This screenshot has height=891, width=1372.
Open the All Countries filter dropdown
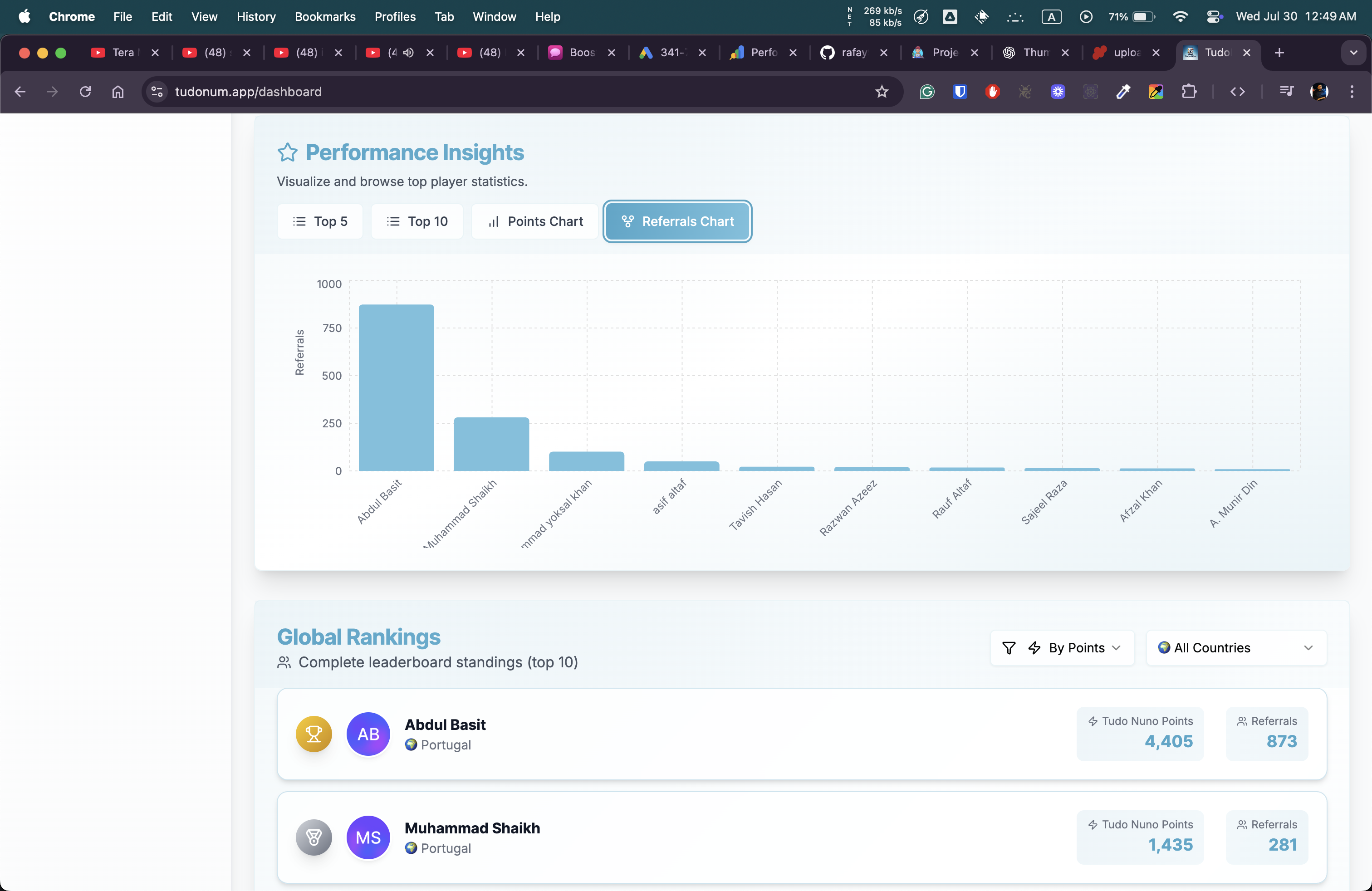click(x=1235, y=648)
